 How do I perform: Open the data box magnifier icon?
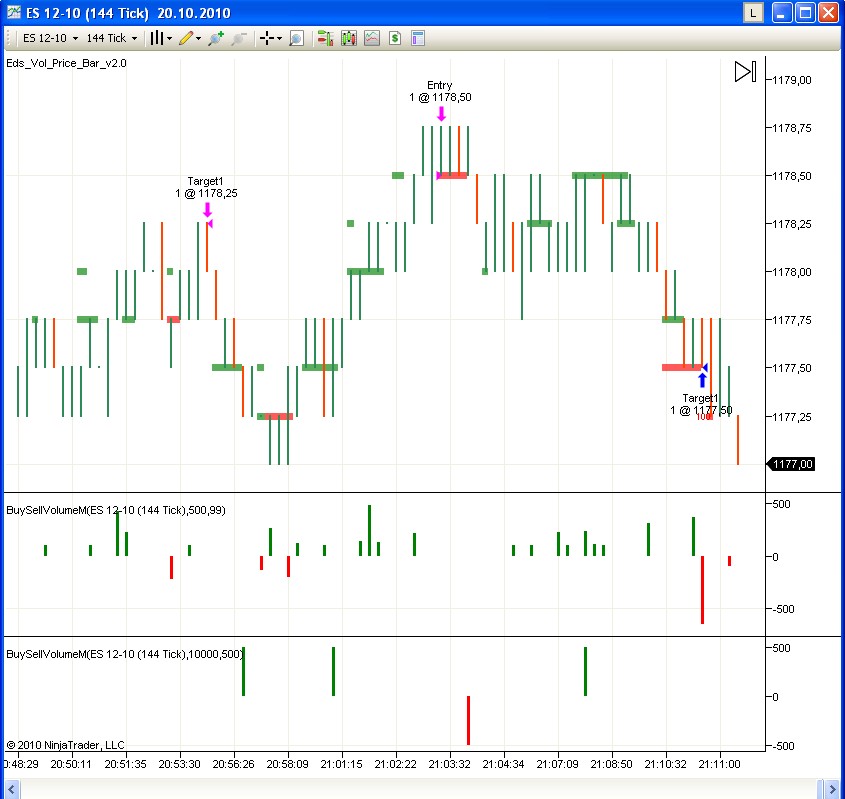(x=296, y=38)
